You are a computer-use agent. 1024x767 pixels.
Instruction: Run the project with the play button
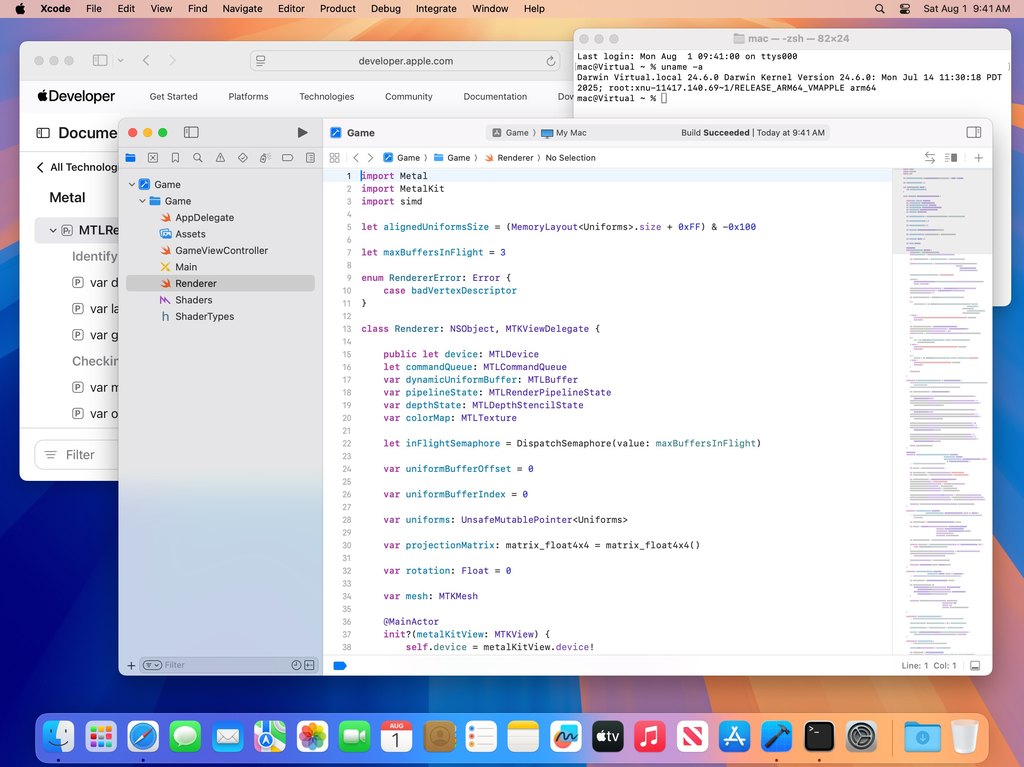[x=302, y=133]
